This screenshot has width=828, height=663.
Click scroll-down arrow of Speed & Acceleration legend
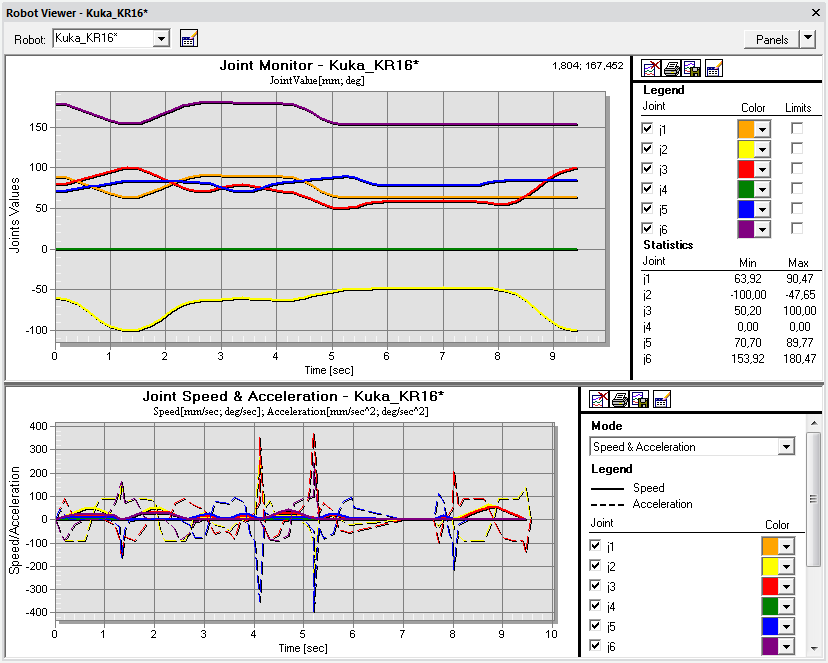813,648
